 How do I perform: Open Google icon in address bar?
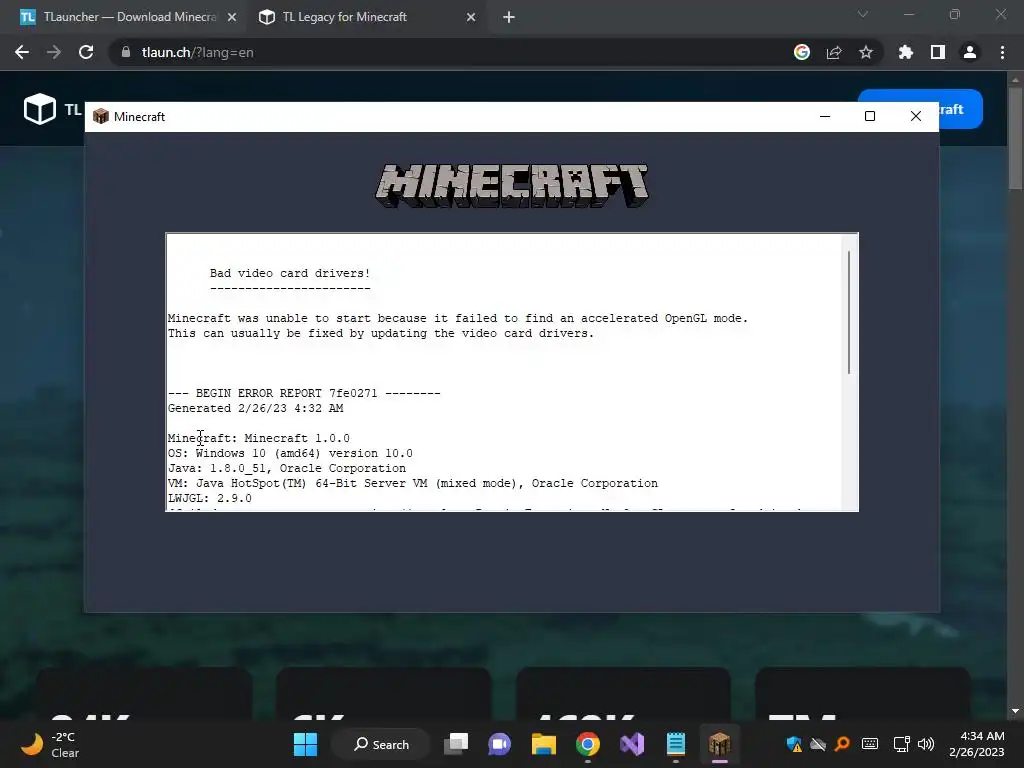pos(802,52)
